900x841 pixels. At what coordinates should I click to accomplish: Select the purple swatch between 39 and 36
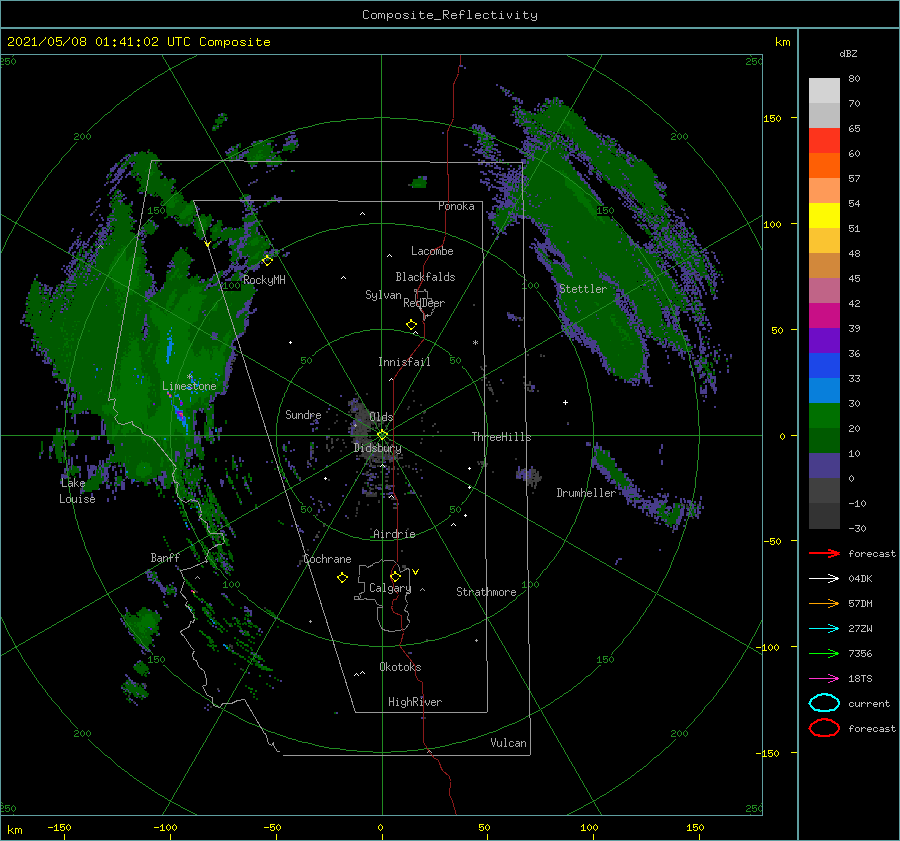click(824, 341)
